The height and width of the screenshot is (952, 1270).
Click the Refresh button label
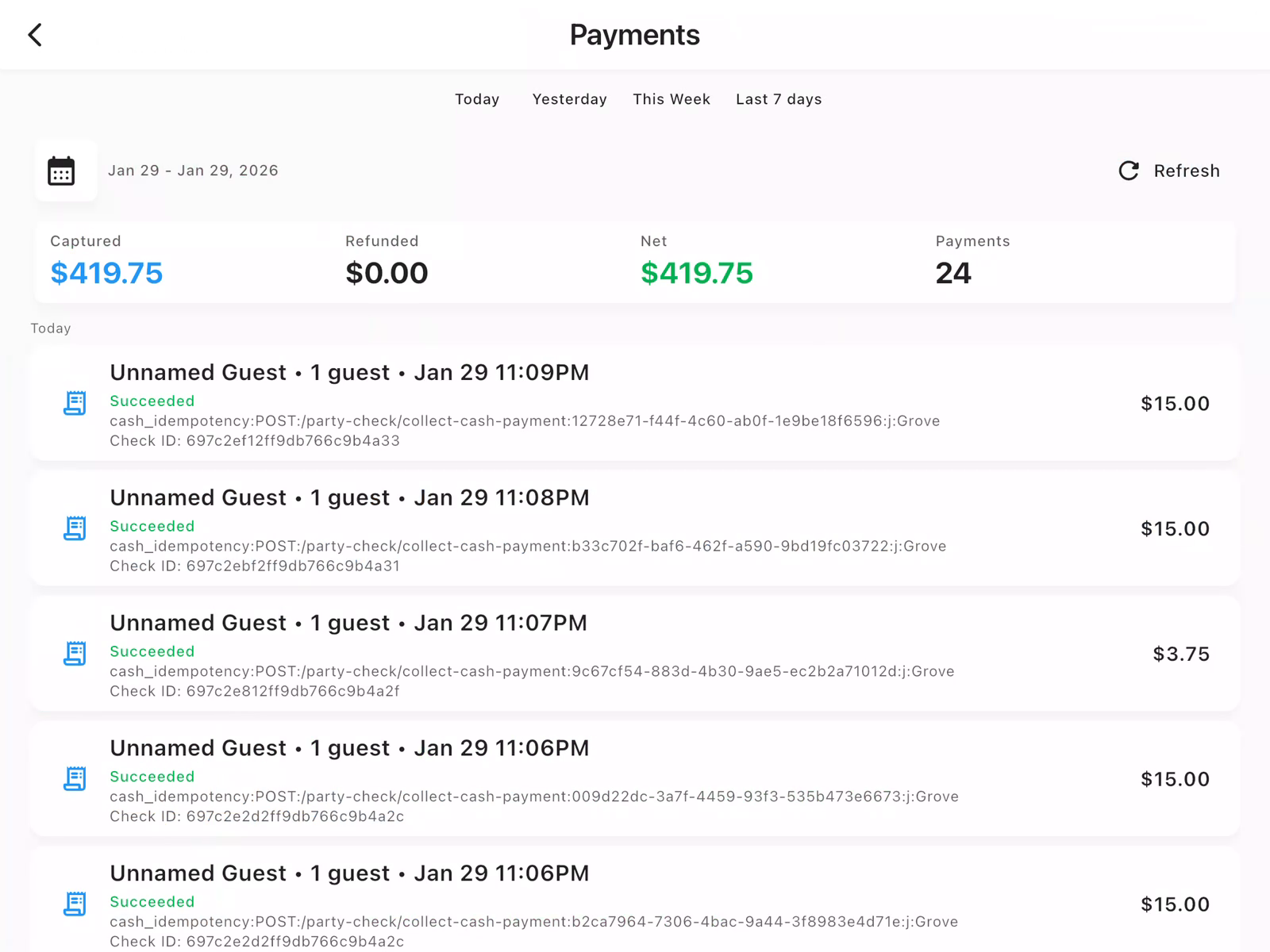(x=1187, y=171)
